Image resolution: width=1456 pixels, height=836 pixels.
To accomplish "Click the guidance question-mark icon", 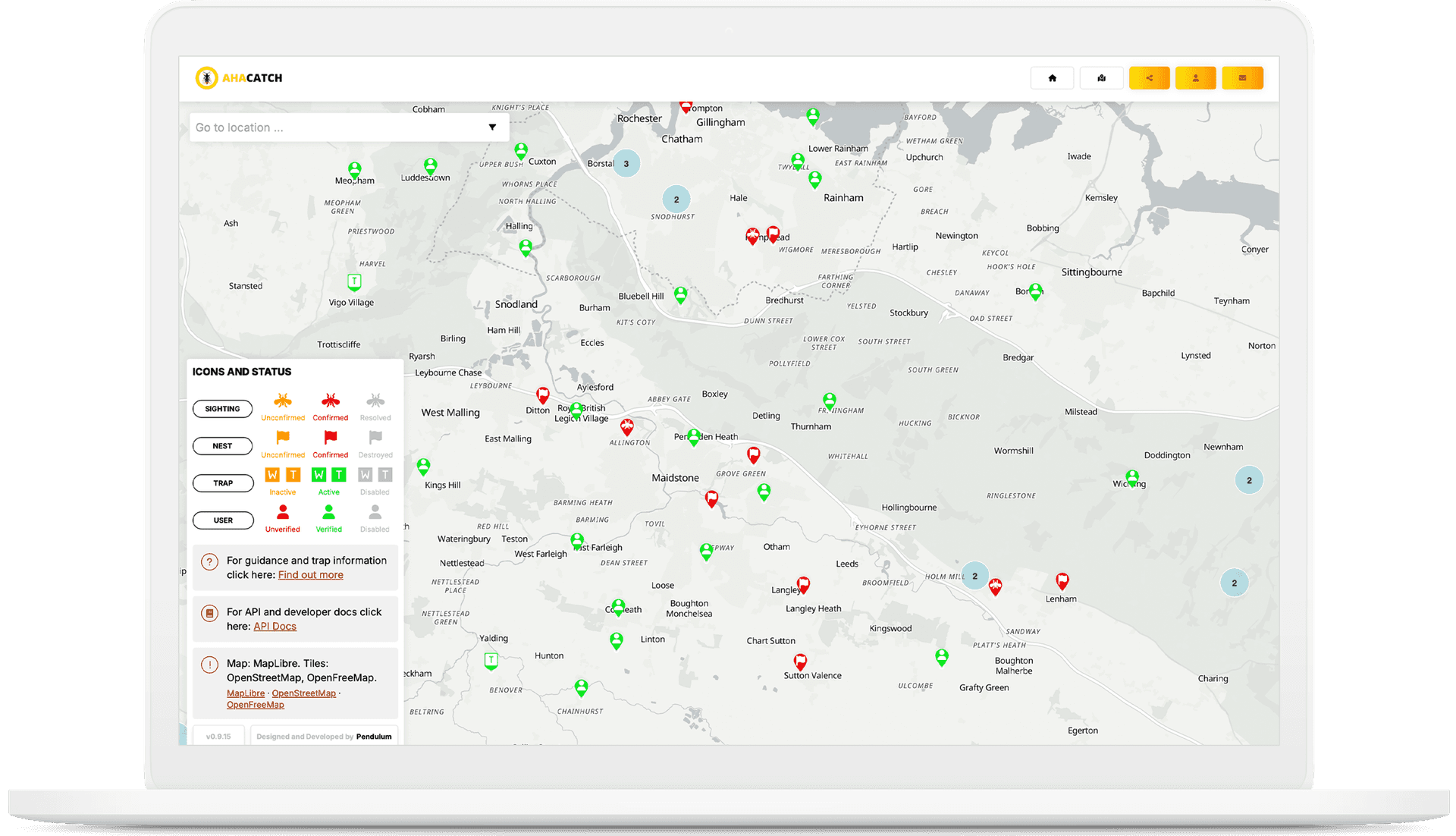I will point(209,561).
